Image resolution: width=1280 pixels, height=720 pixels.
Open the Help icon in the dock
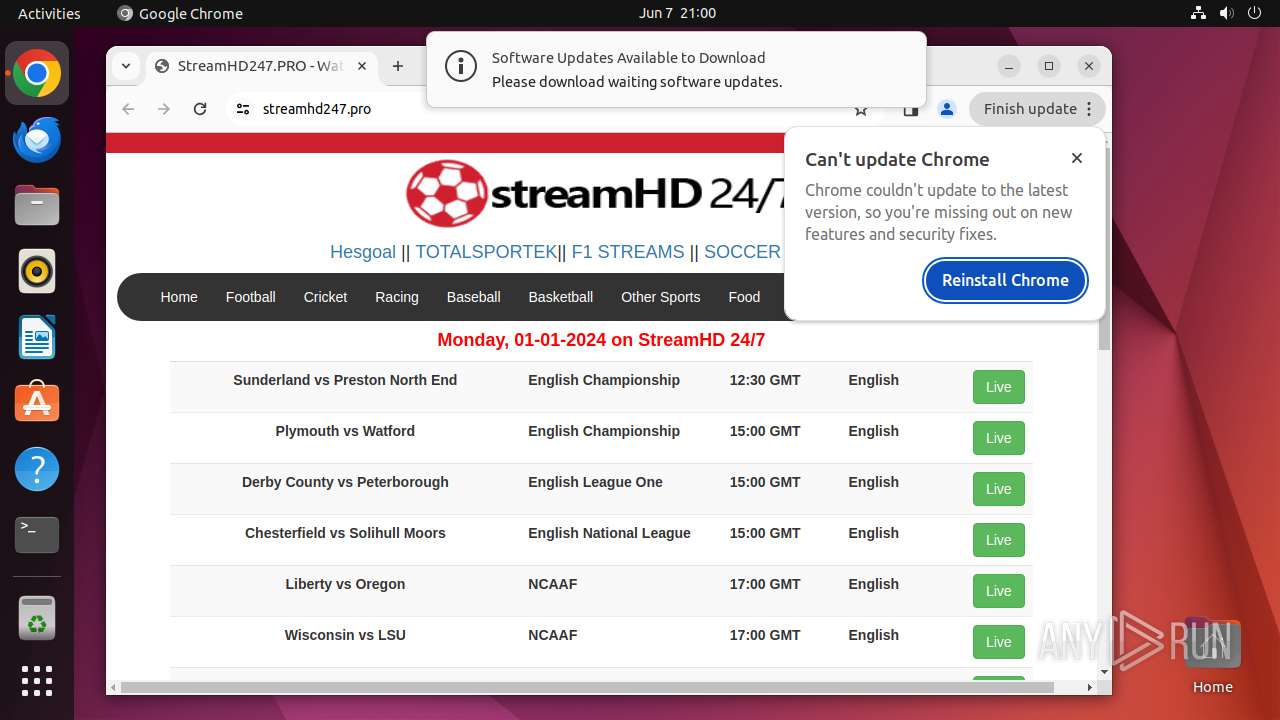(x=37, y=469)
